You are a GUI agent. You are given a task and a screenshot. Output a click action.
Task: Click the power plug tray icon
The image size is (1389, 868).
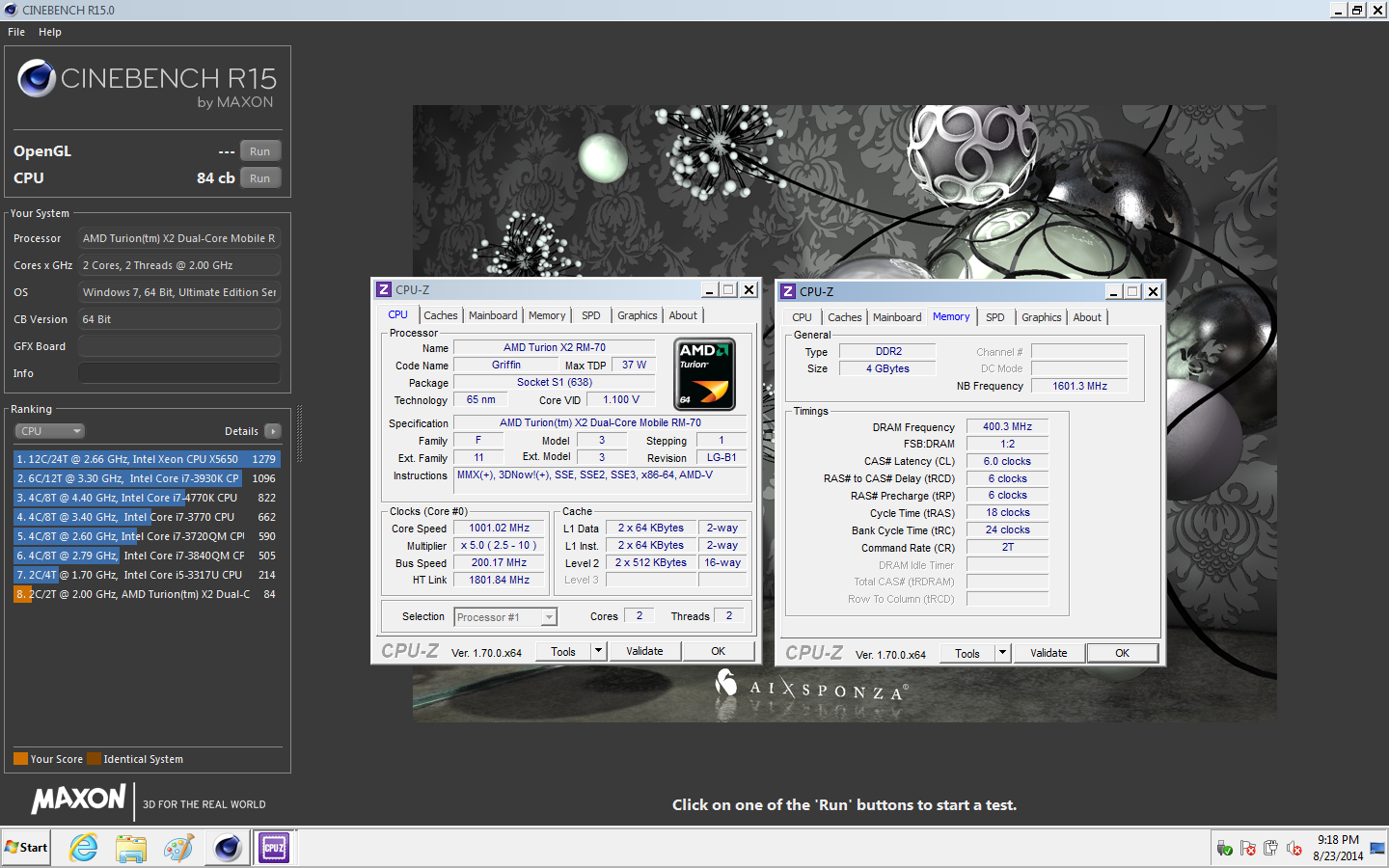click(1270, 849)
